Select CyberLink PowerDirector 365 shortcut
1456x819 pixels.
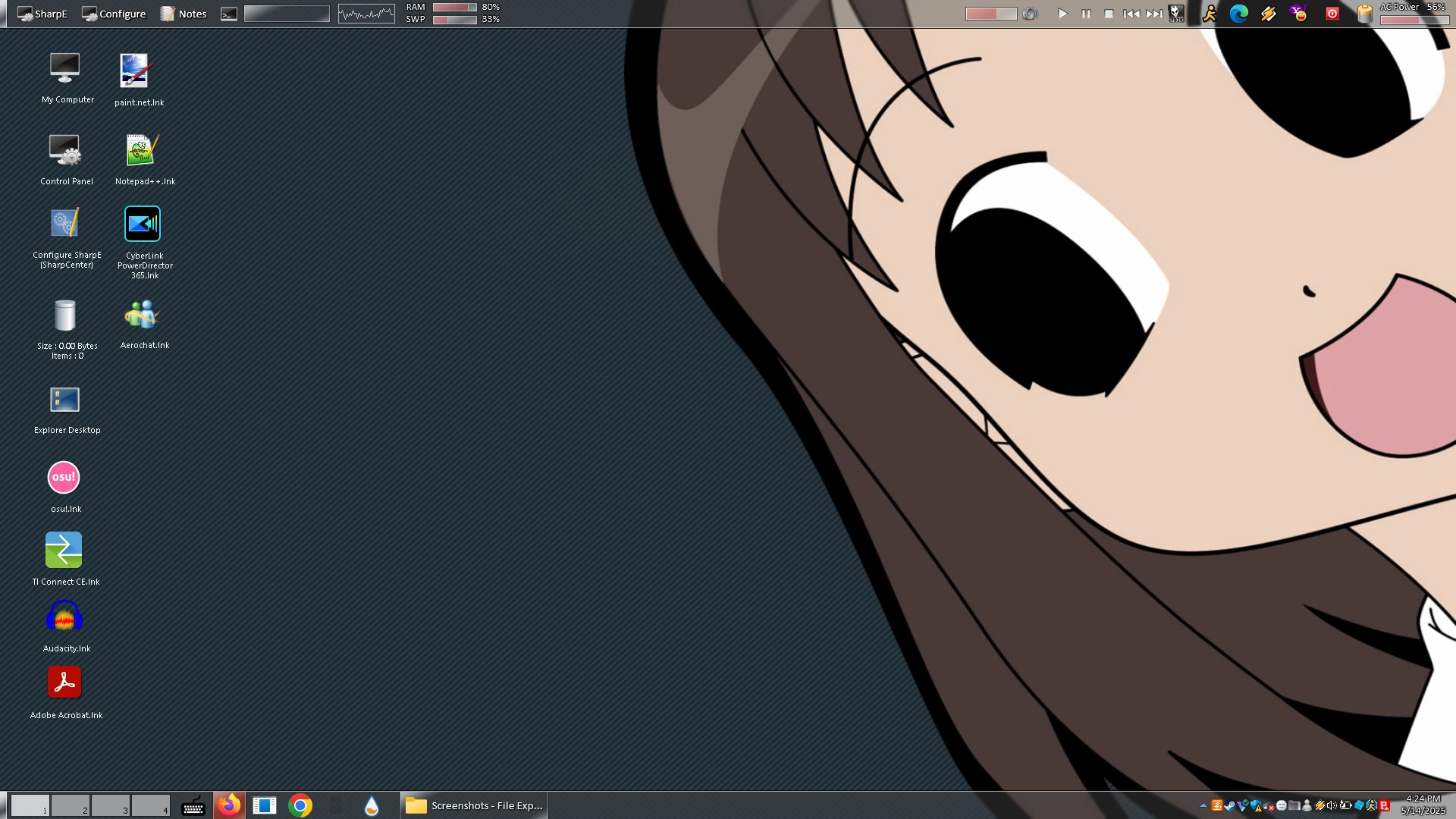(144, 243)
